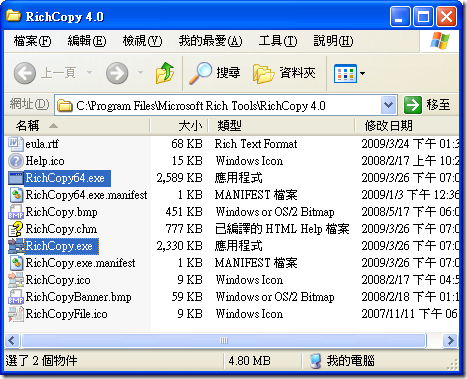Click the horizontal scrollbar left arrow
Viewport: 467px width, 379px height.
(x=12, y=340)
